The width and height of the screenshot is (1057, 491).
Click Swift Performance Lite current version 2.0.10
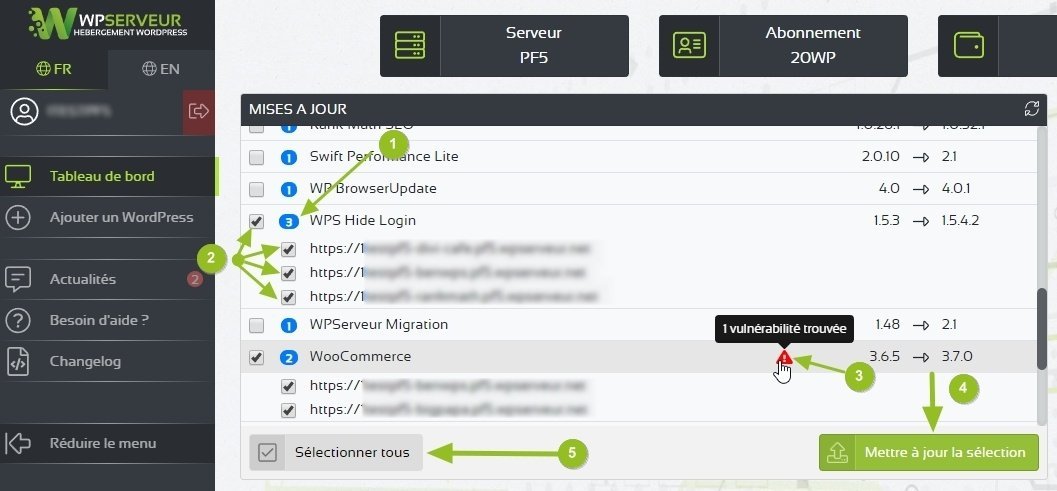880,156
